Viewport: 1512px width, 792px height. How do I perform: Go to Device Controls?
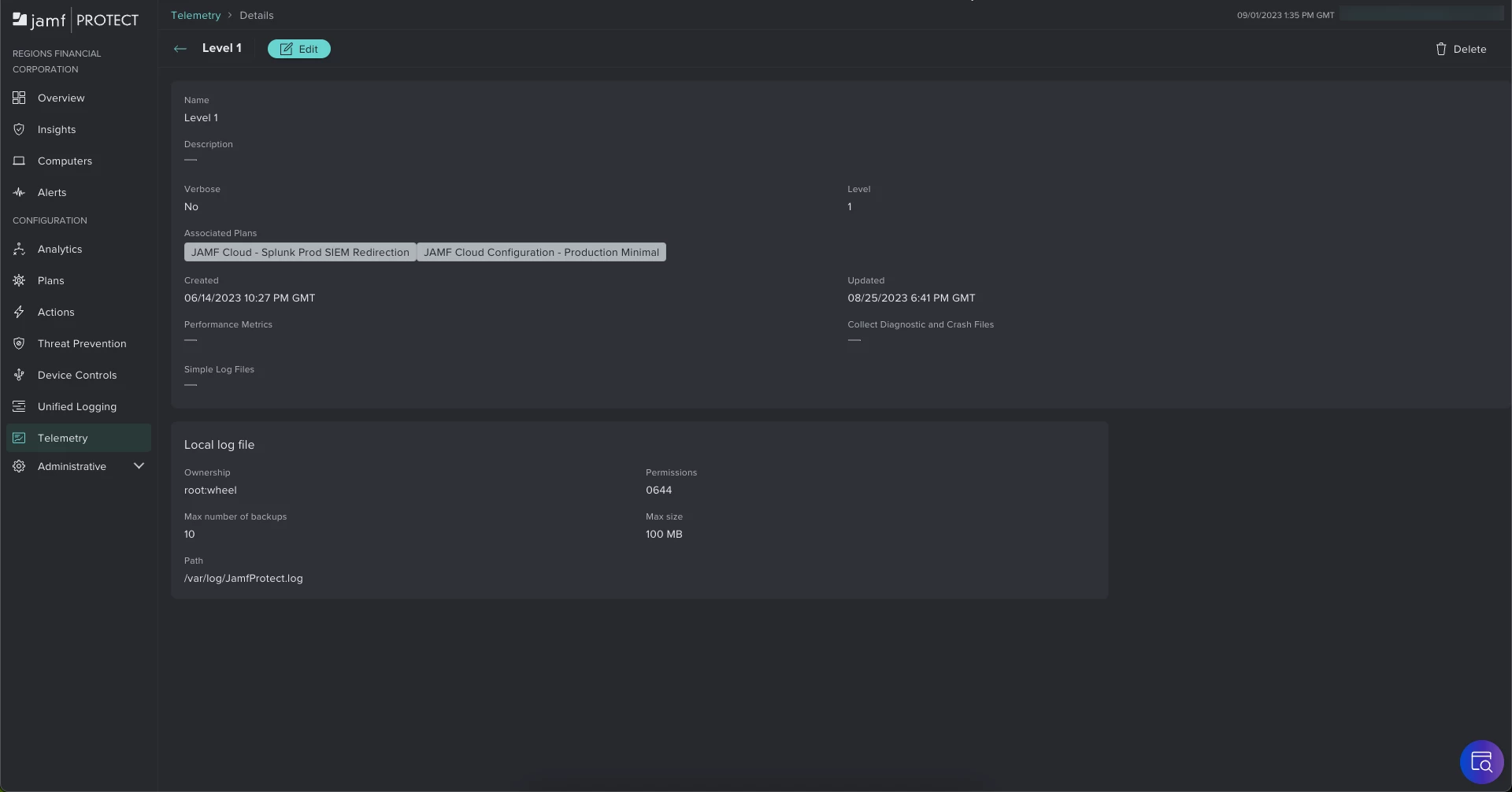79,375
